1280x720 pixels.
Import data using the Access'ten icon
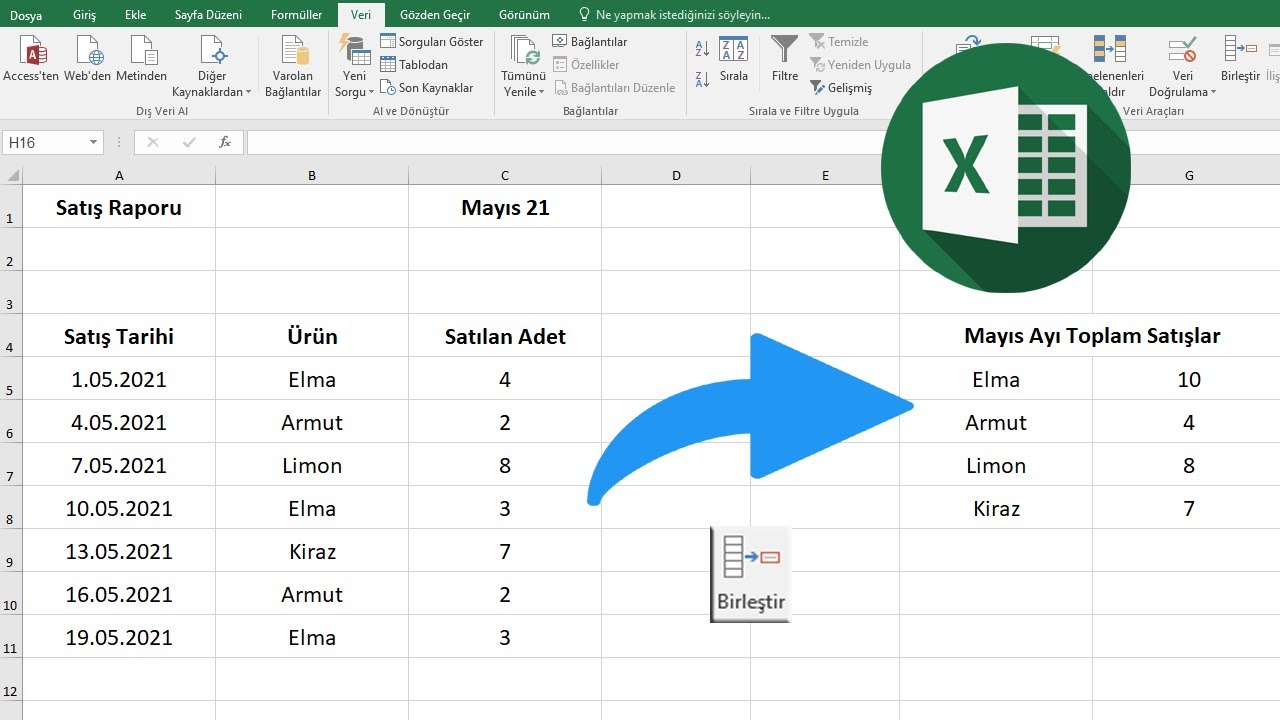31,59
